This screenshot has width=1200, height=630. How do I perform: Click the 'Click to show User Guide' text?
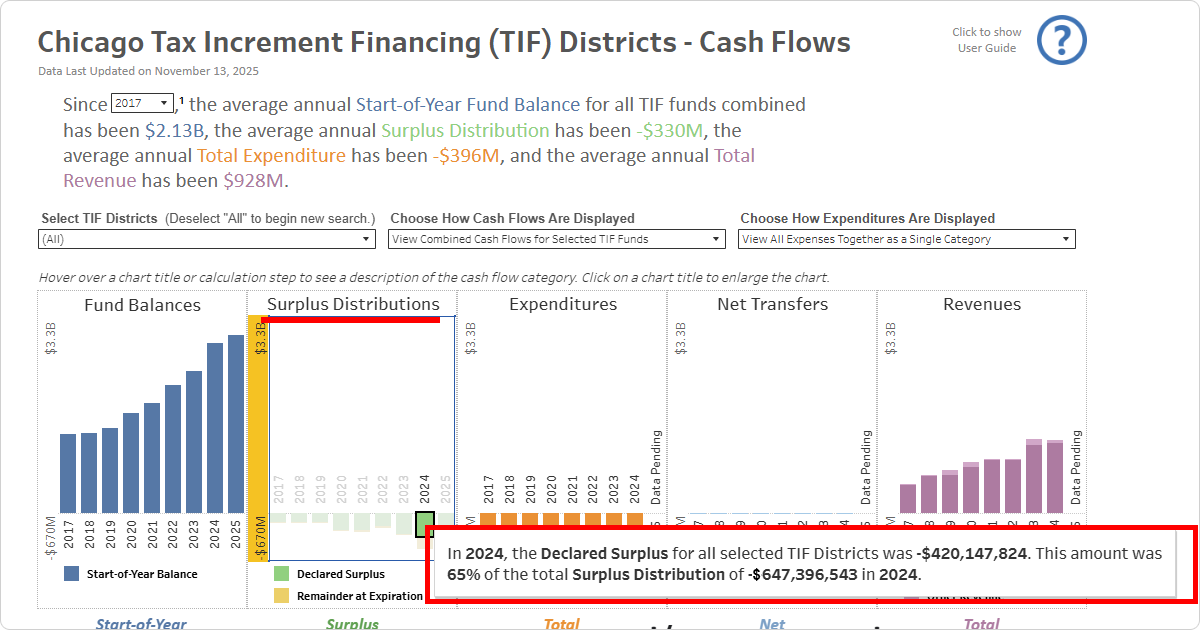[x=986, y=39]
